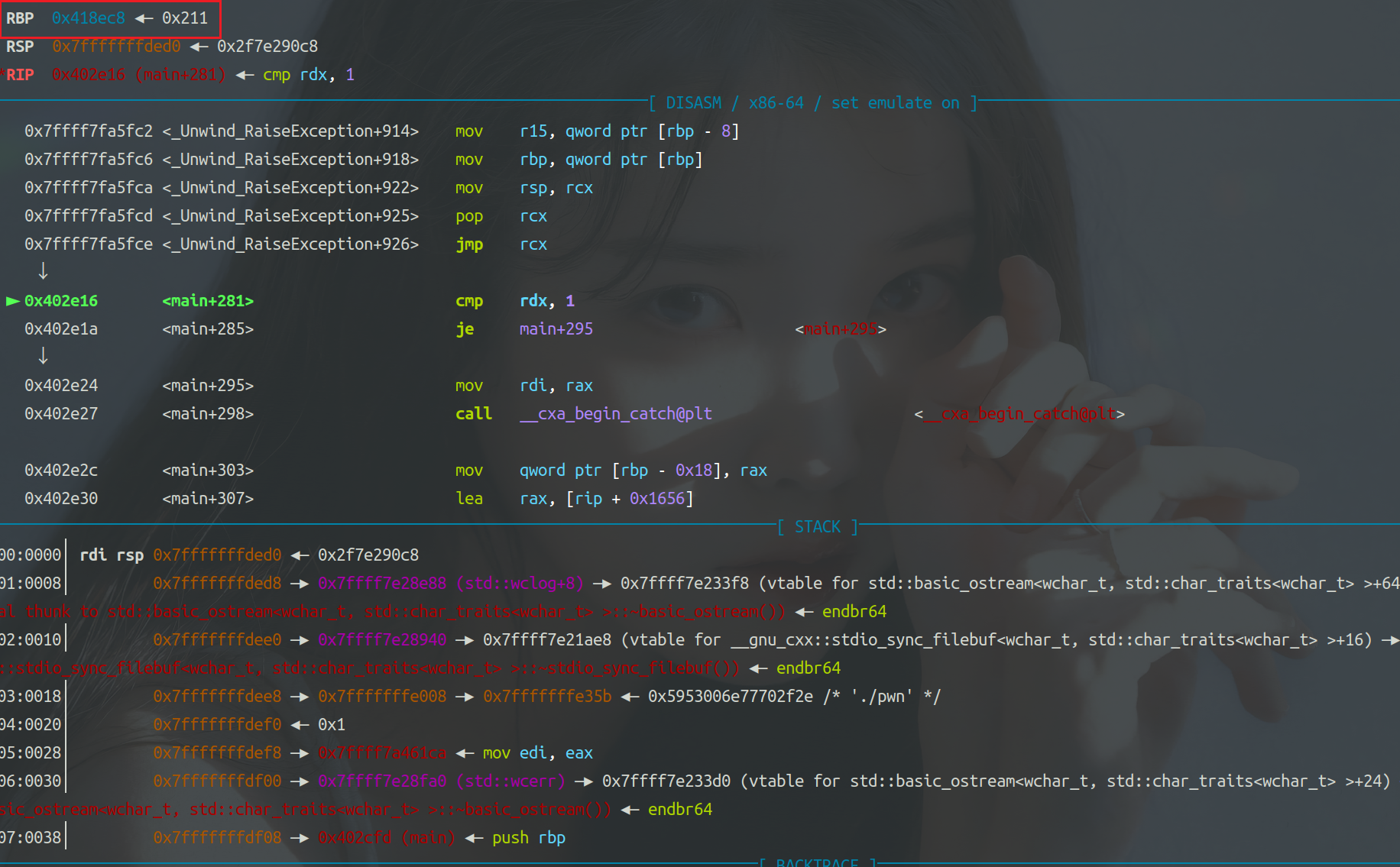This screenshot has height=867, width=1400.
Task: Click the left arrow after RBP 0x418ec8
Action: [144, 18]
